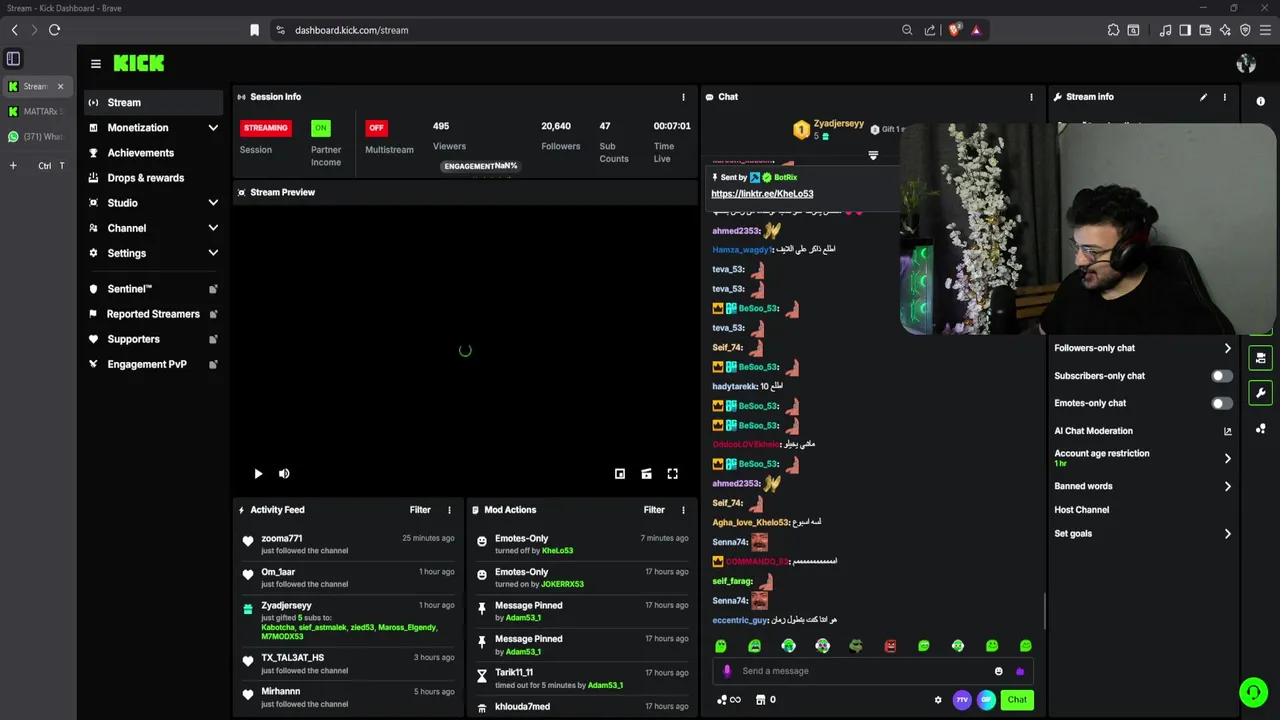The image size is (1280, 720).
Task: Open the 7TV emotes button
Action: [x=962, y=700]
